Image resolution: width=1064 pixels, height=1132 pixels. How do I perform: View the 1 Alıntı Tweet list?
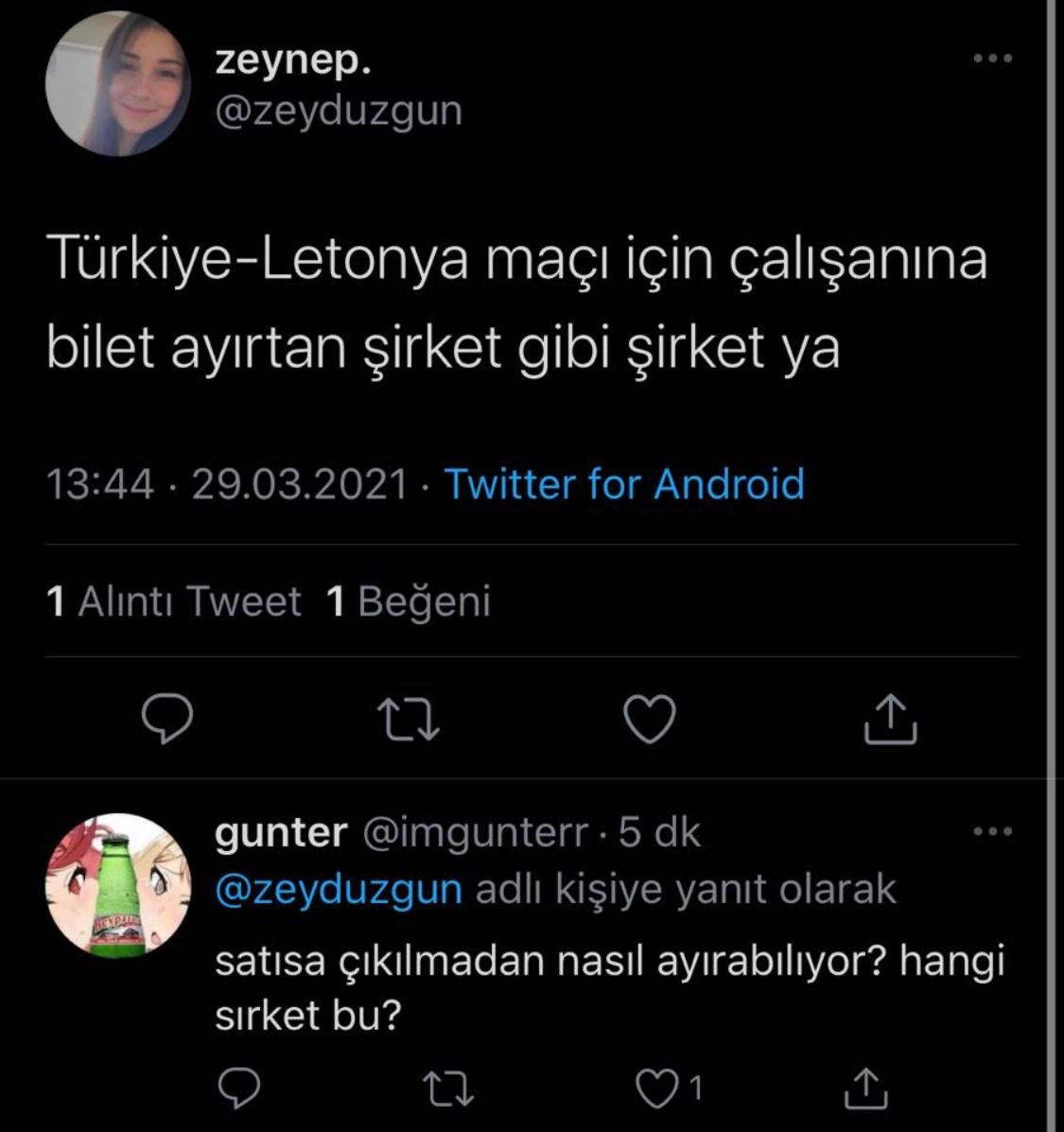click(x=174, y=601)
